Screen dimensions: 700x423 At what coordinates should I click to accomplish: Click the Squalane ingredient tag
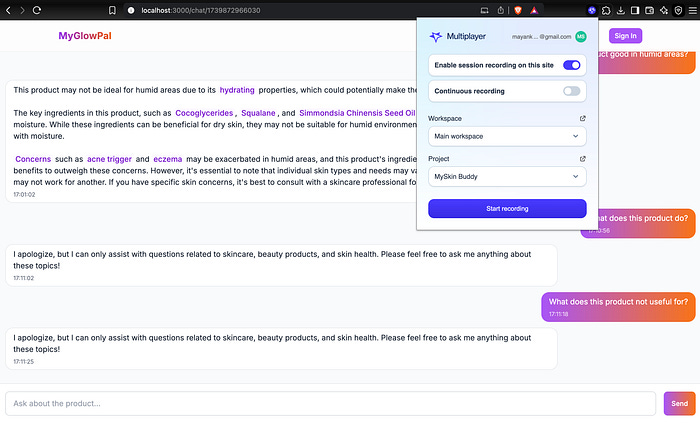pyautogui.click(x=258, y=113)
